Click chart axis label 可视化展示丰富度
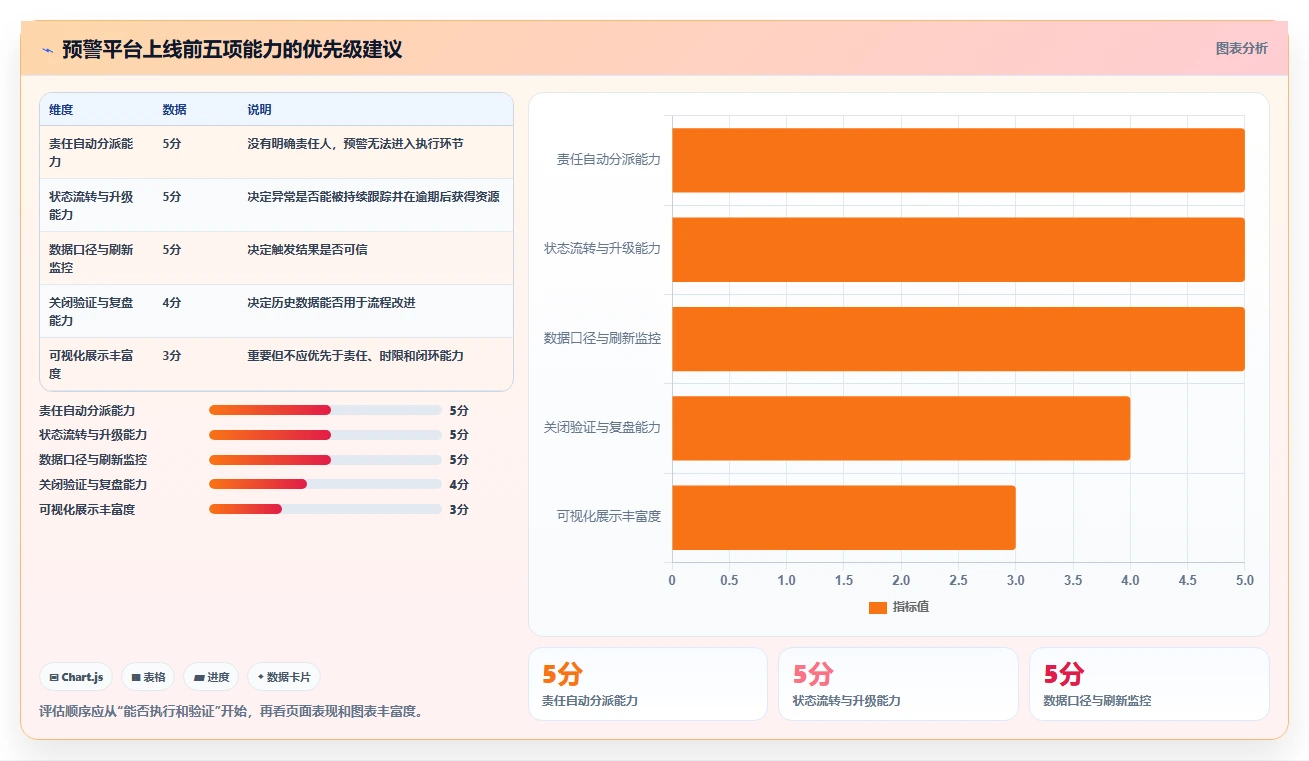 (x=609, y=517)
